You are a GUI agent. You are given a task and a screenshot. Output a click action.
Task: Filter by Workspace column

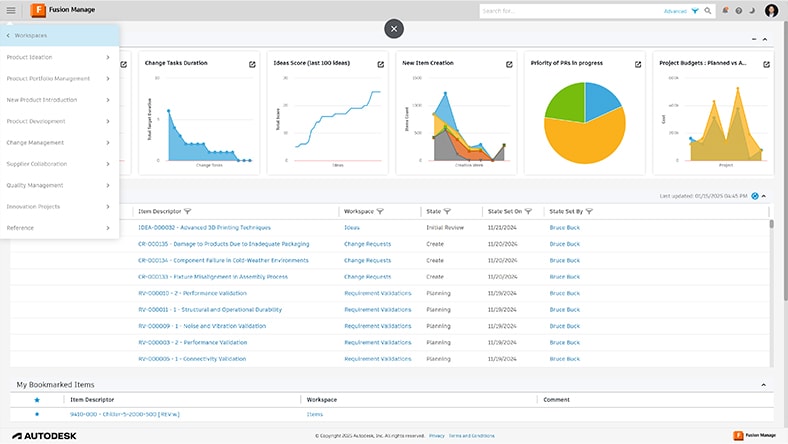click(x=380, y=212)
